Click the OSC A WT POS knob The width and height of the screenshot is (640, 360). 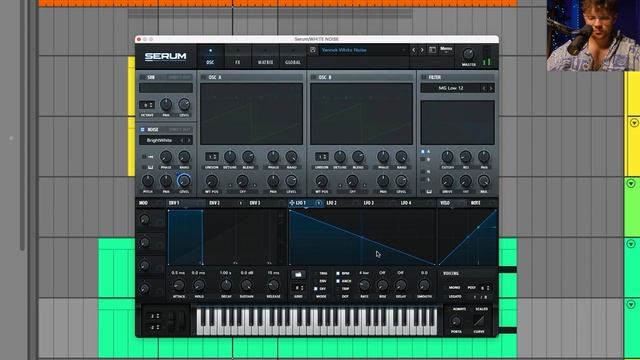[212, 181]
